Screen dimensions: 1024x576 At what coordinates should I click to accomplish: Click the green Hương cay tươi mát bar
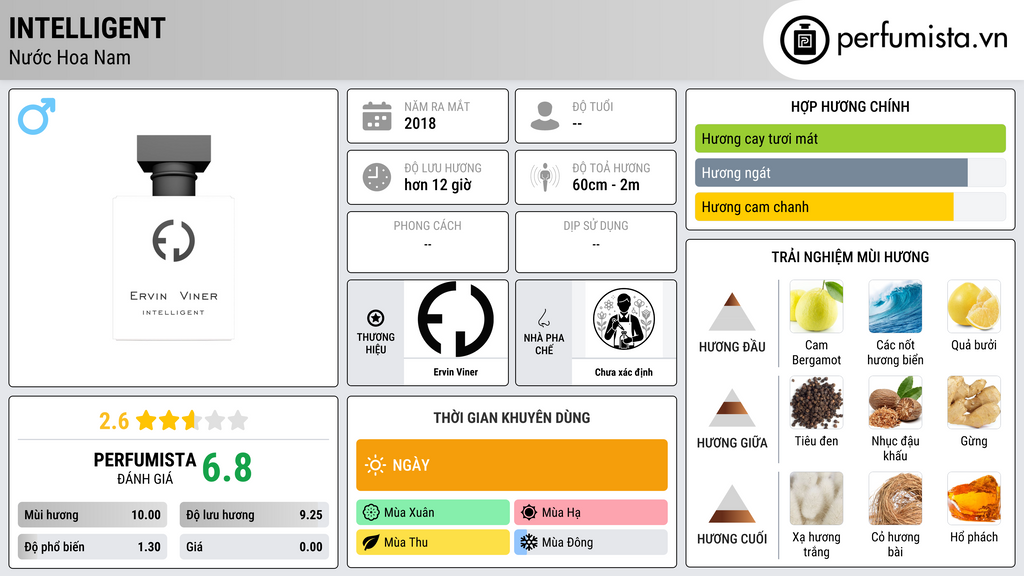(850, 138)
